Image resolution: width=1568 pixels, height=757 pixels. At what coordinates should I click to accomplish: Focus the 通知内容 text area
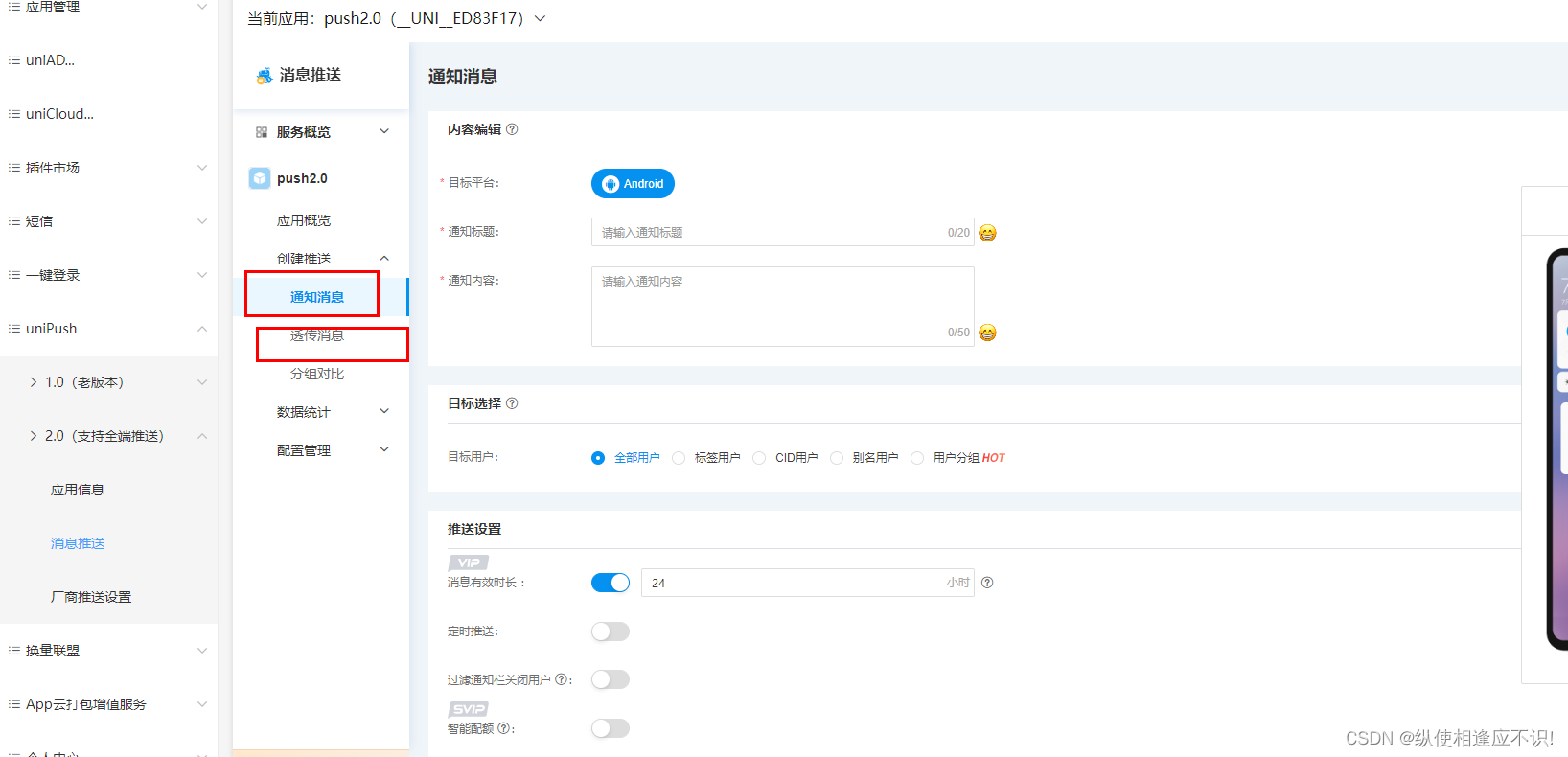(782, 307)
